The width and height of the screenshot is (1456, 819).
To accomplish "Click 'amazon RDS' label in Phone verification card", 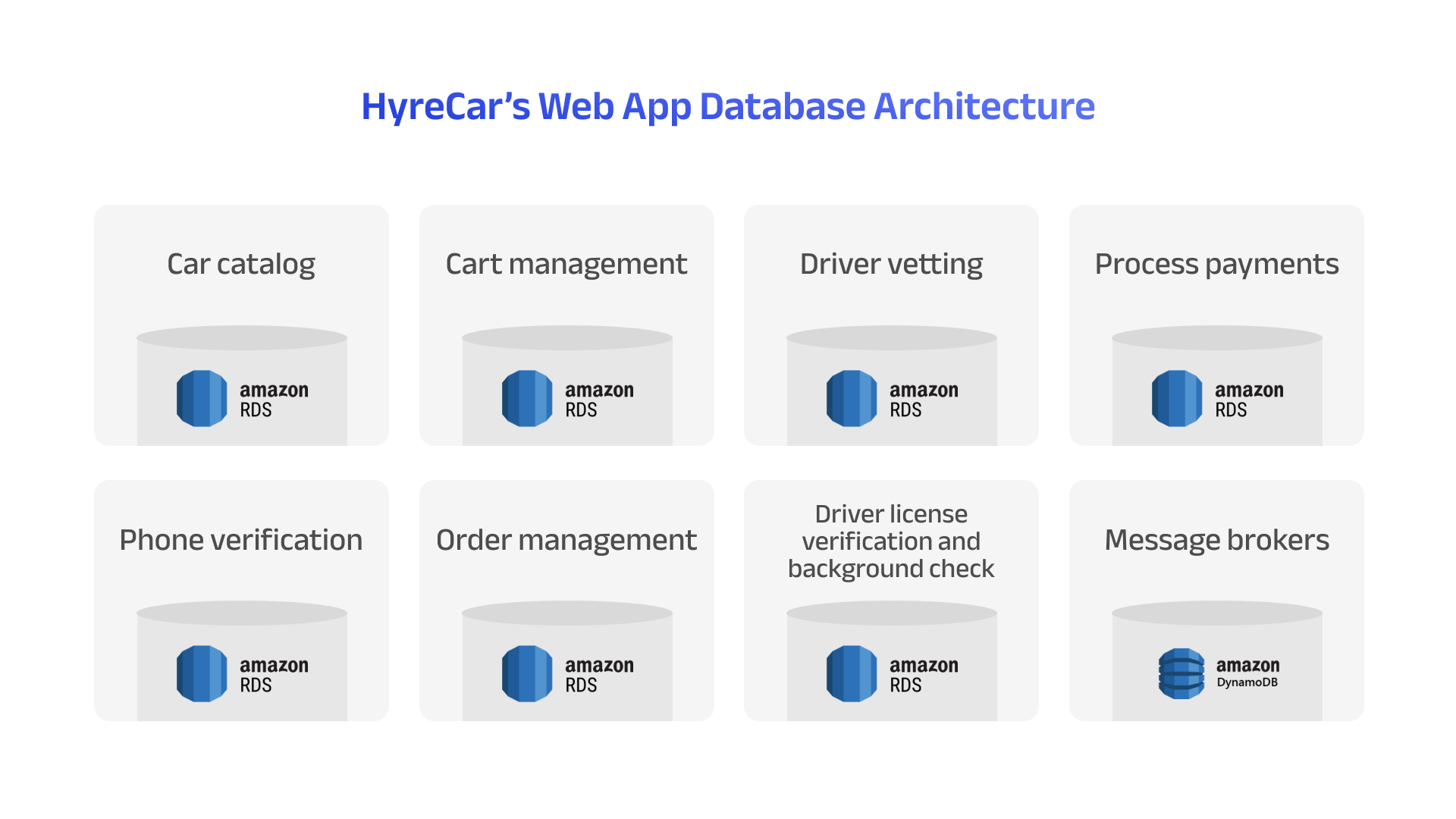I will point(275,675).
